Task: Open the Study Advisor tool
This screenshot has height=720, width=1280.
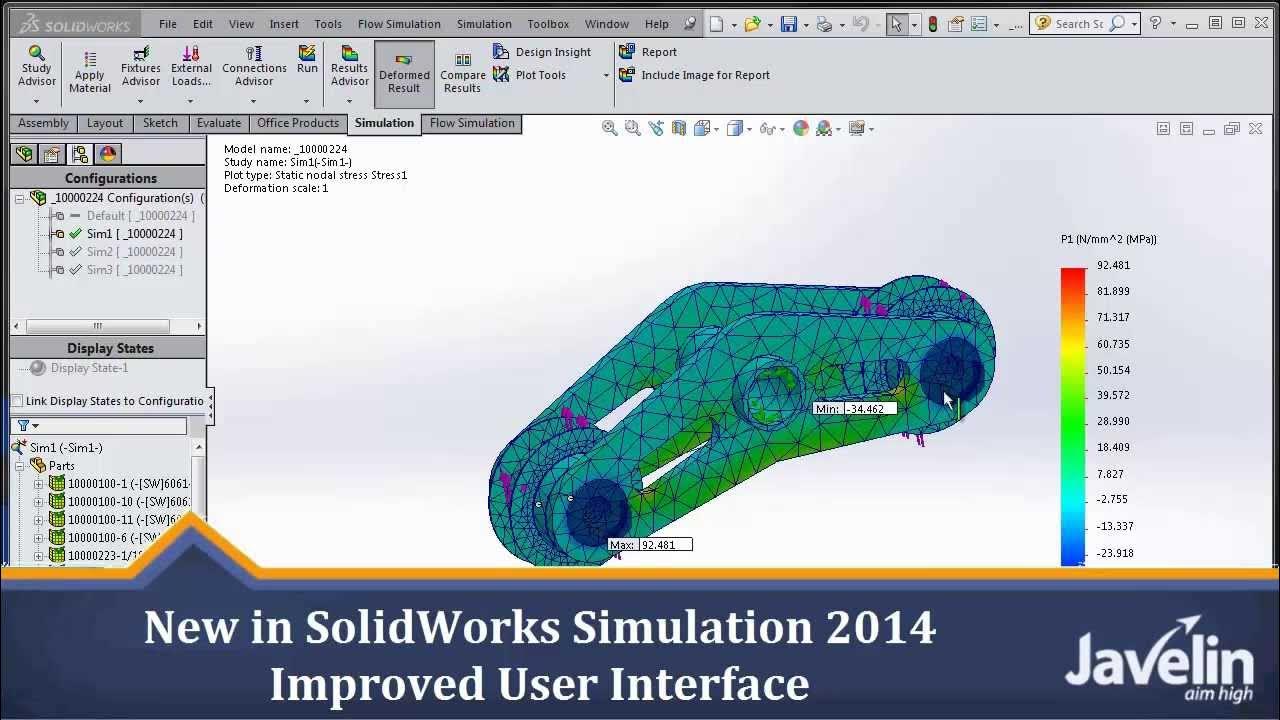Action: click(x=36, y=66)
